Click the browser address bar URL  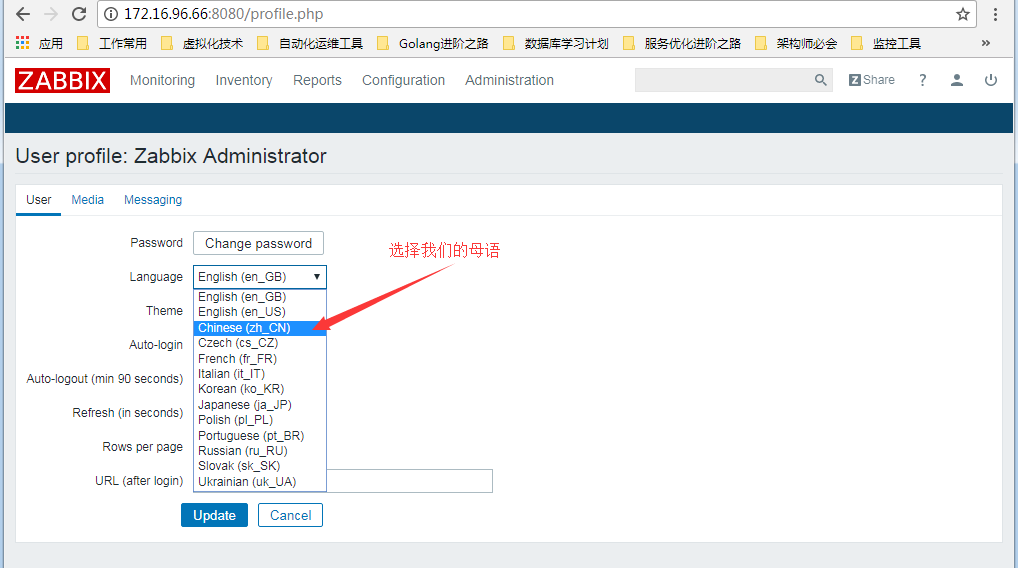coord(223,14)
